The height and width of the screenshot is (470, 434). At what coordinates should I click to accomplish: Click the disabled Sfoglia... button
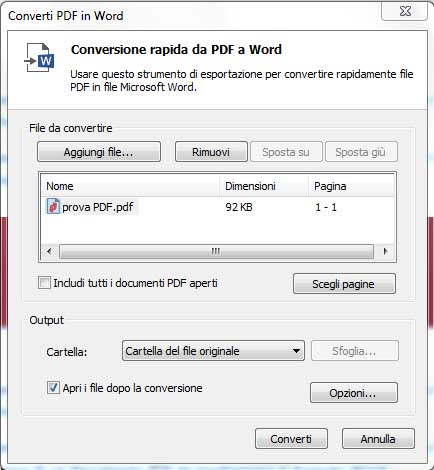(x=355, y=351)
